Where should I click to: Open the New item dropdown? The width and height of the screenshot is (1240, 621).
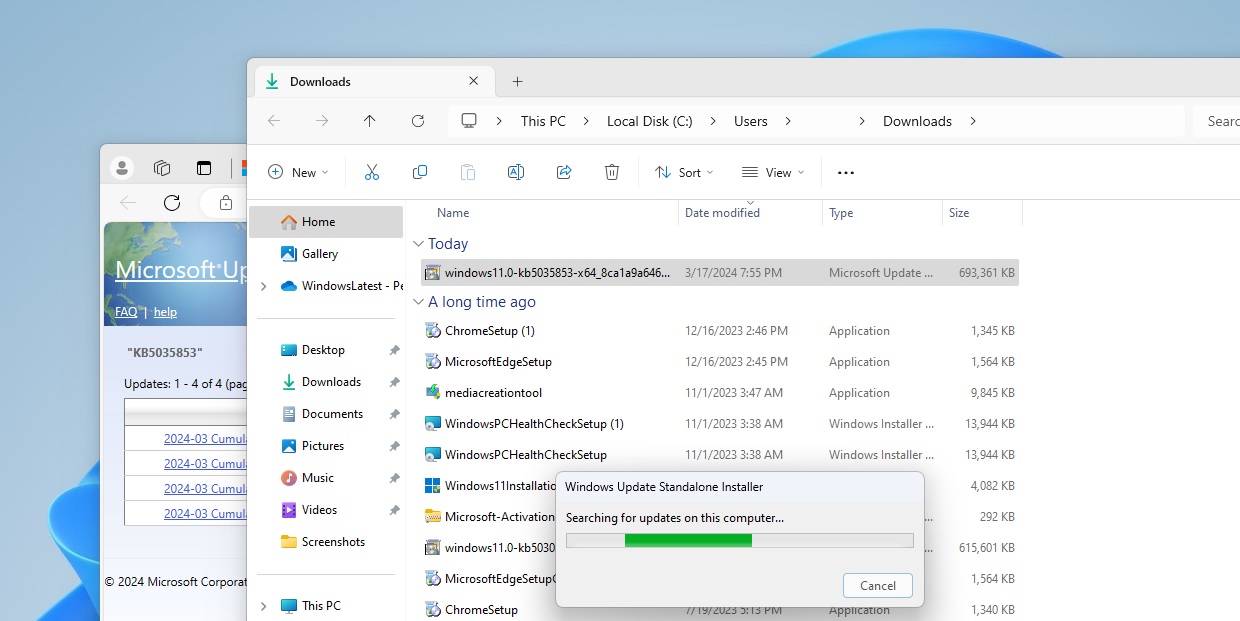pyautogui.click(x=298, y=172)
